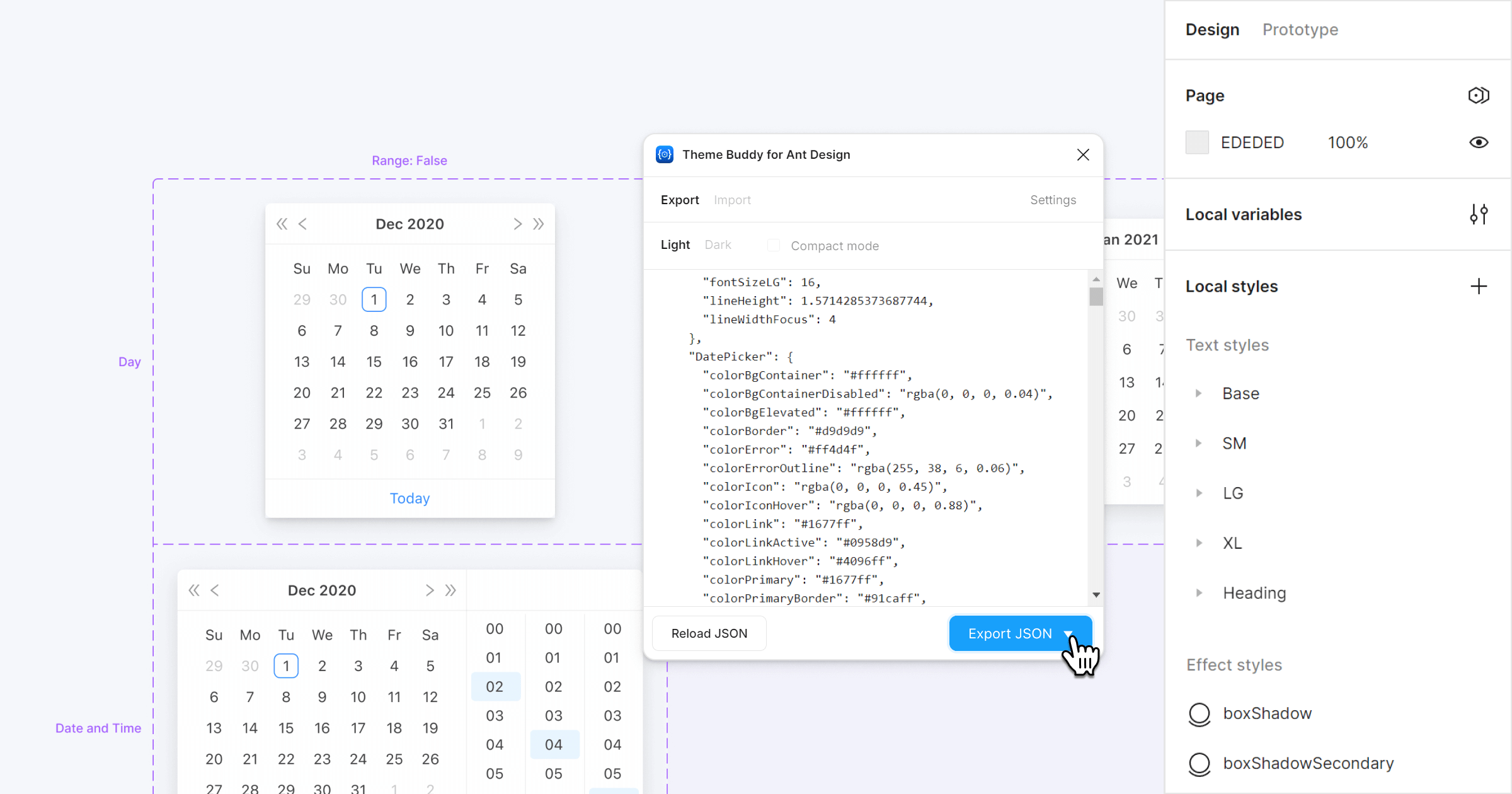Image resolution: width=1512 pixels, height=794 pixels.
Task: Expand the Heading text styles group
Action: [x=1199, y=593]
